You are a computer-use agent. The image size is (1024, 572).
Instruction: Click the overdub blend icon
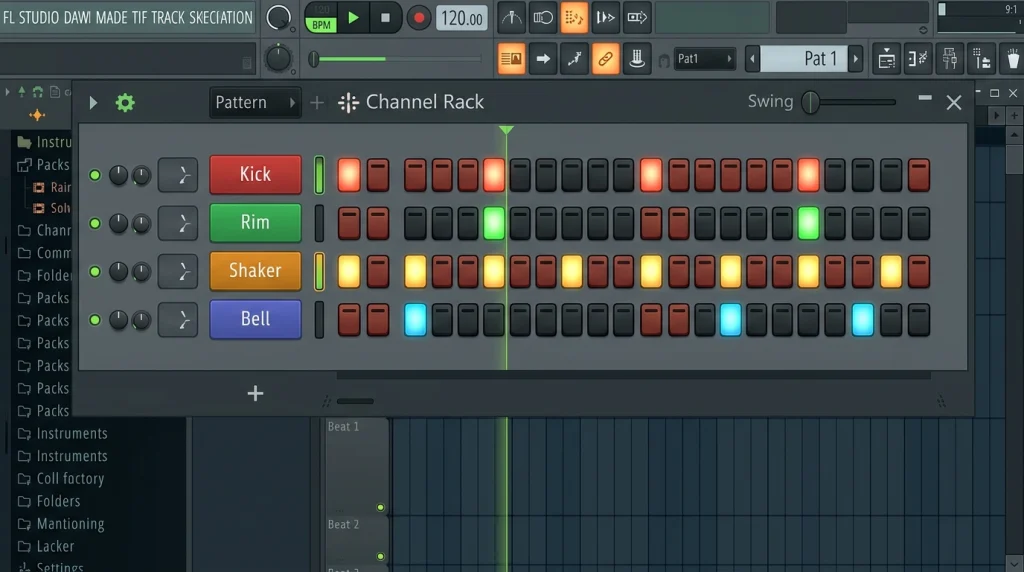pyautogui.click(x=605, y=18)
